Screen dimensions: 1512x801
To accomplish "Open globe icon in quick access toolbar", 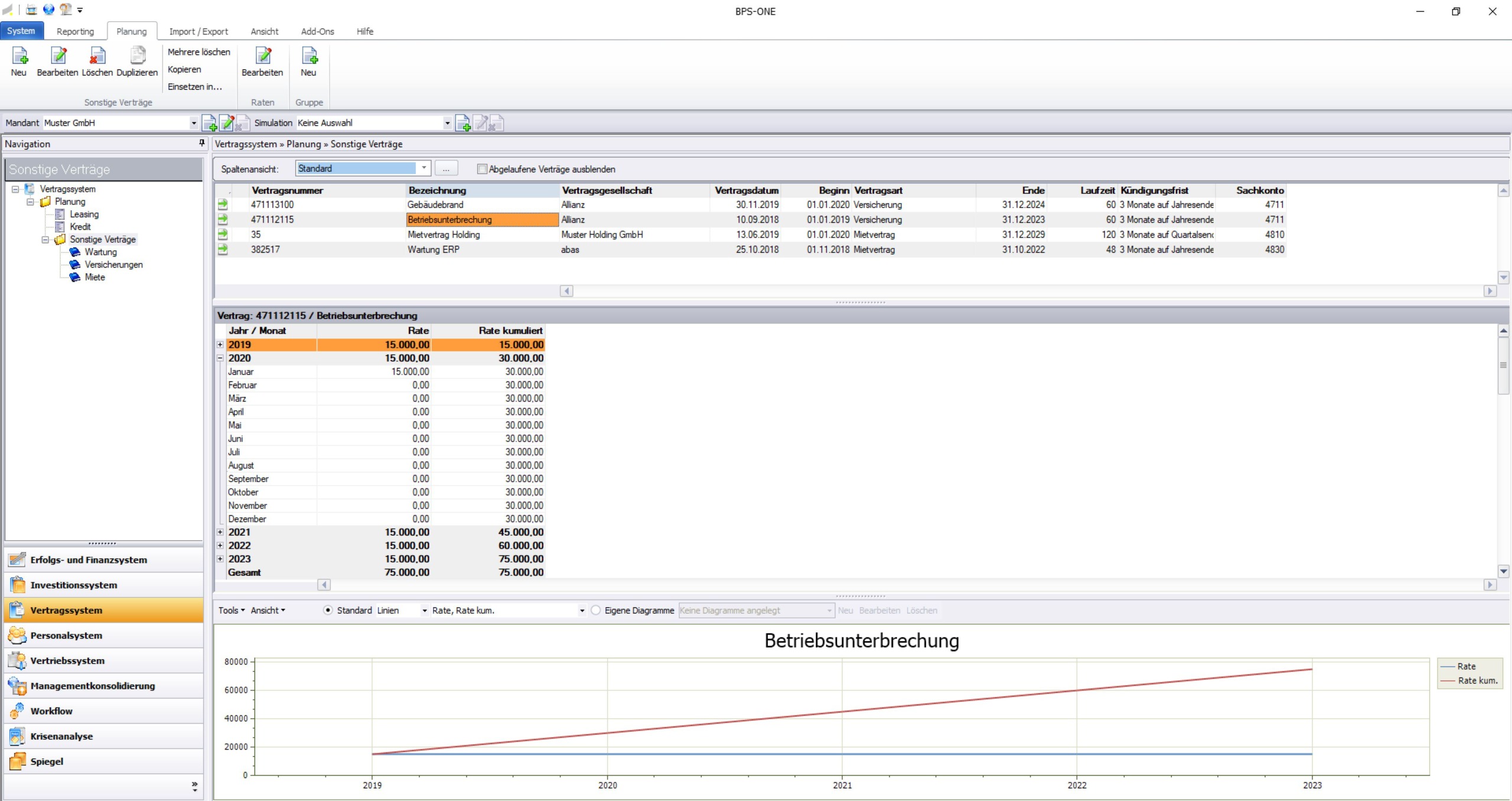I will click(49, 9).
